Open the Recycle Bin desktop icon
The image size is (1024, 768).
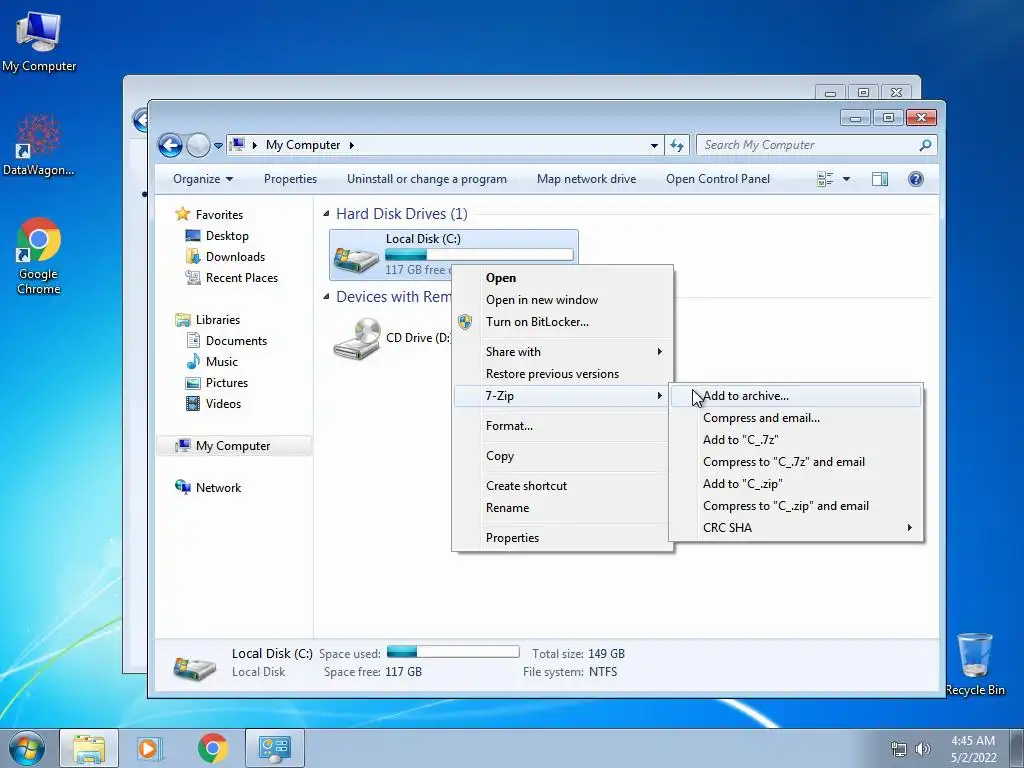coord(975,664)
